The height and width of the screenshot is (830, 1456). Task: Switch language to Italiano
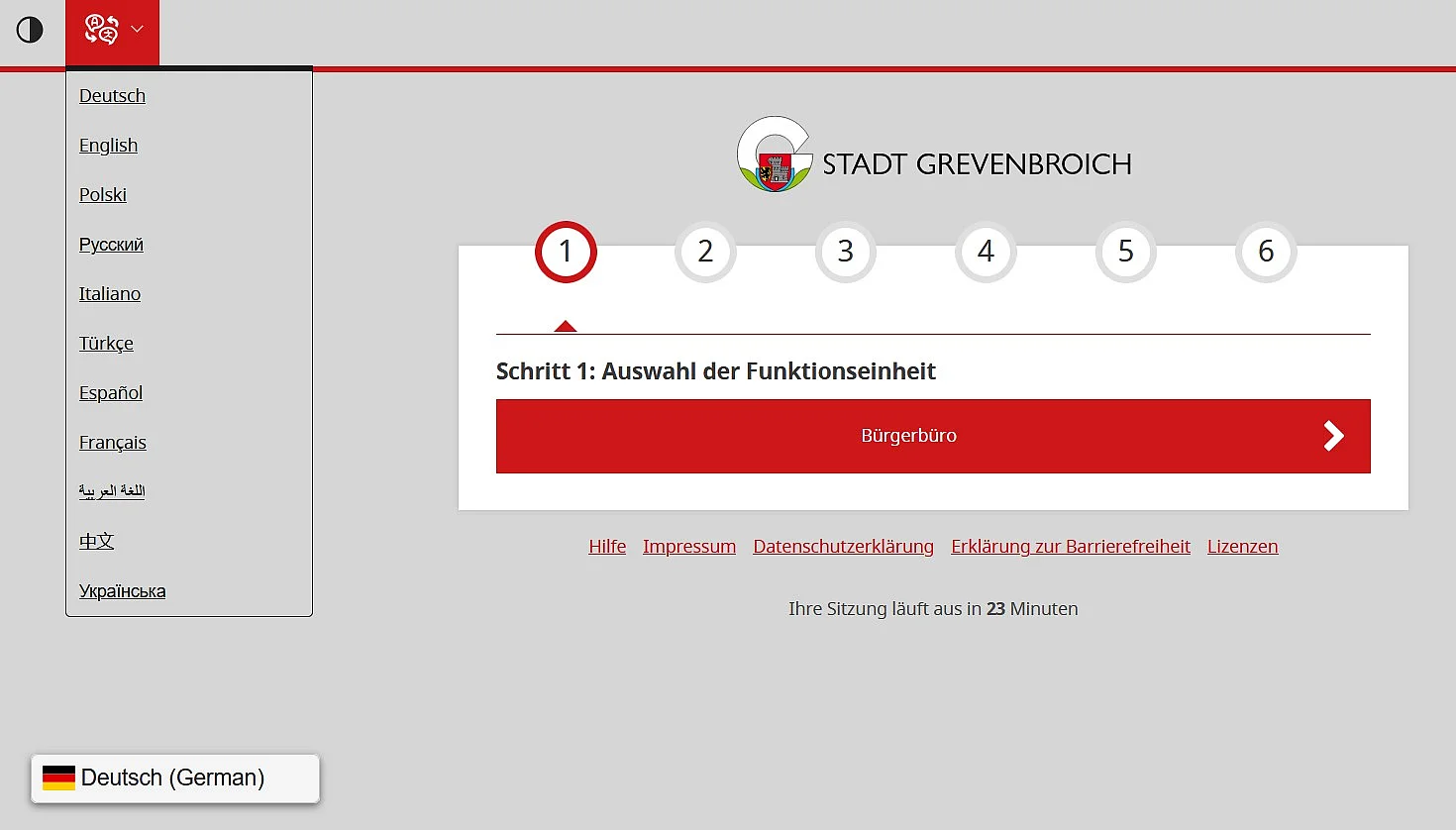pos(110,294)
